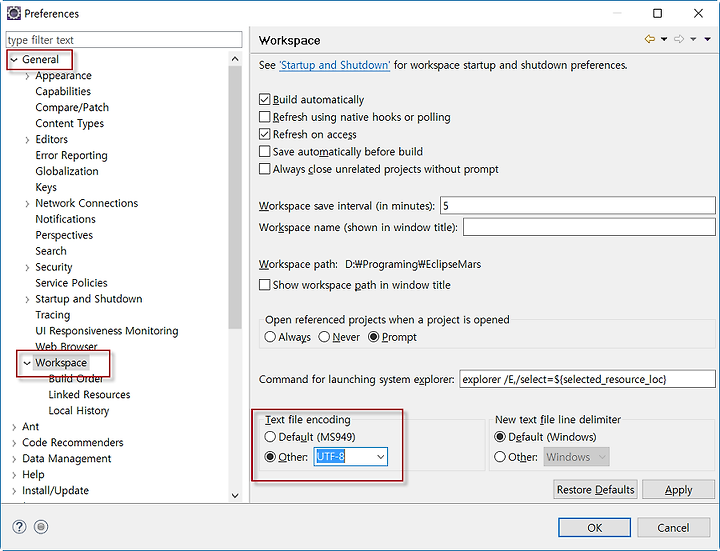Select Content Types in the tree
This screenshot has height=551, width=720.
[69, 124]
